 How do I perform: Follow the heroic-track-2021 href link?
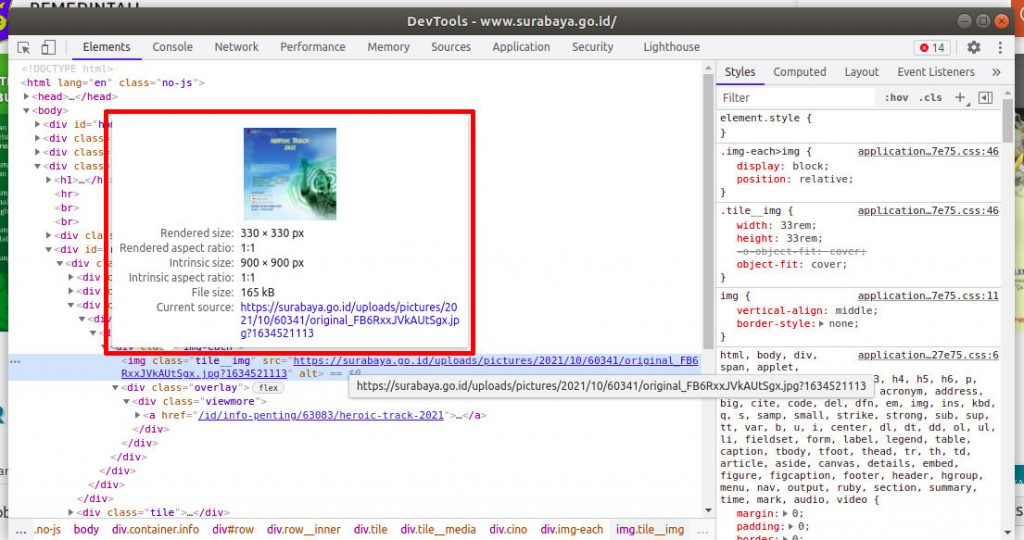tap(321, 415)
